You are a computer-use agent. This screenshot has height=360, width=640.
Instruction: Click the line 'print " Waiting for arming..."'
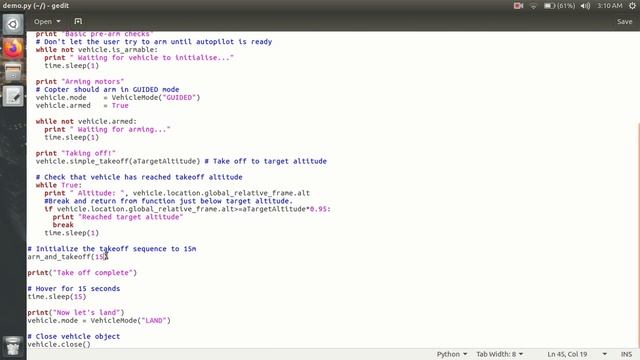click(x=107, y=129)
